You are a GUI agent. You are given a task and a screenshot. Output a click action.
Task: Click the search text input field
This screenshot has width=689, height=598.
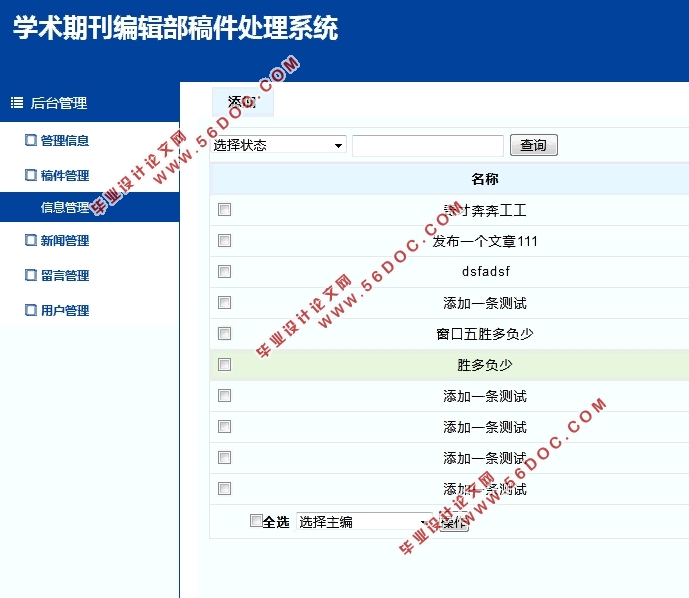427,146
